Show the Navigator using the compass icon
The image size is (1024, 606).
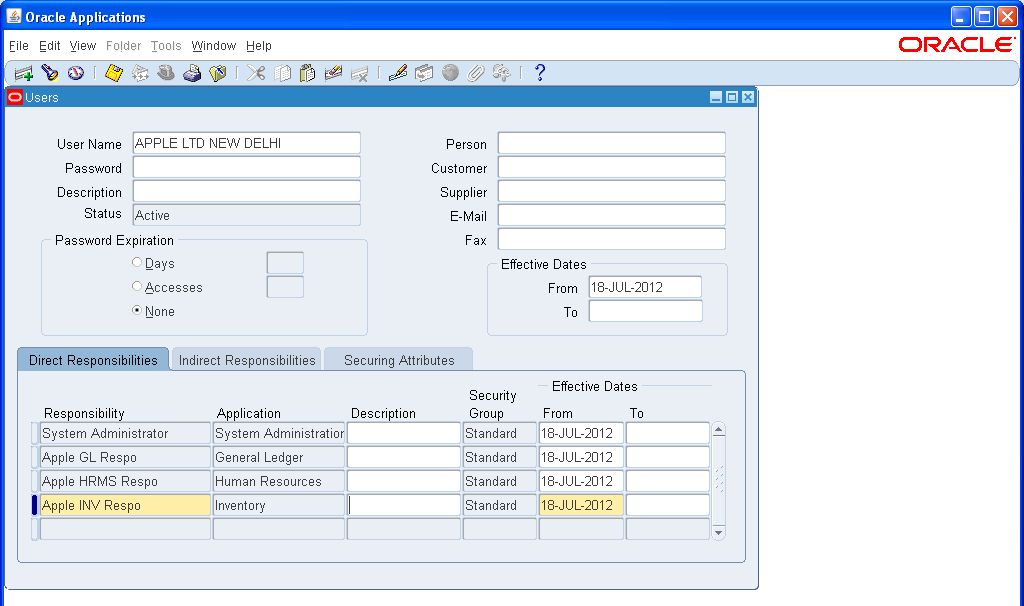click(76, 72)
